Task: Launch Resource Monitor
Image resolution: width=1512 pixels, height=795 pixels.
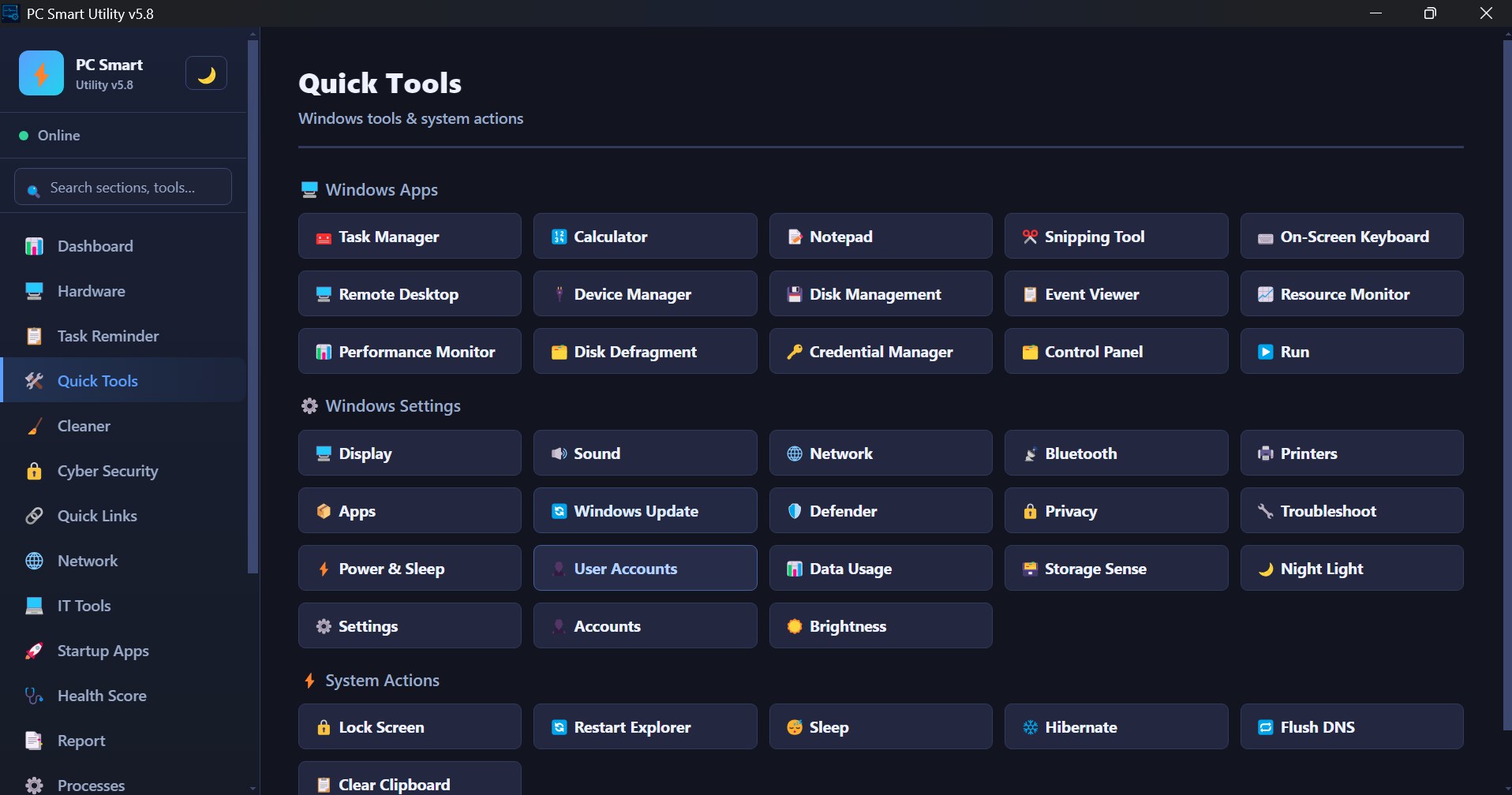Action: point(1352,293)
